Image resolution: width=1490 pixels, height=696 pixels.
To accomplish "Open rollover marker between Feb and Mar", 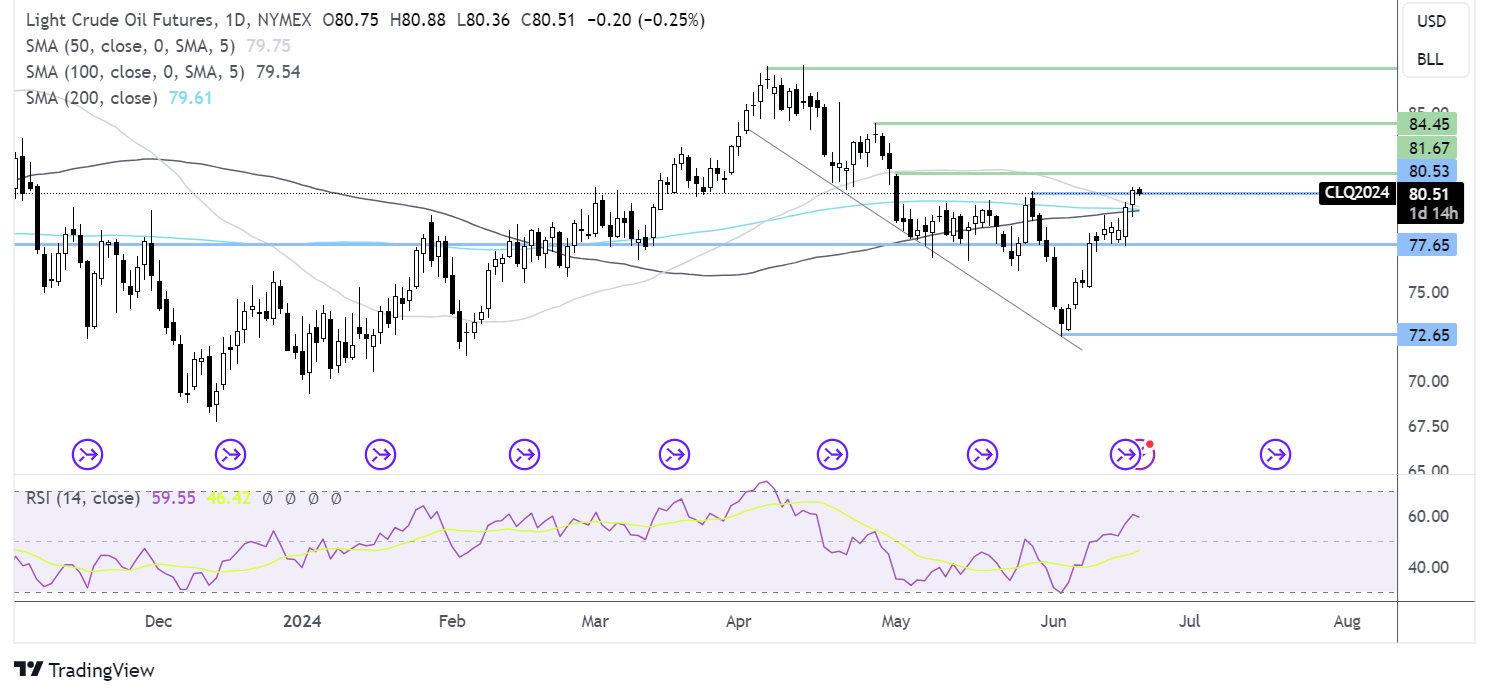I will pos(524,455).
